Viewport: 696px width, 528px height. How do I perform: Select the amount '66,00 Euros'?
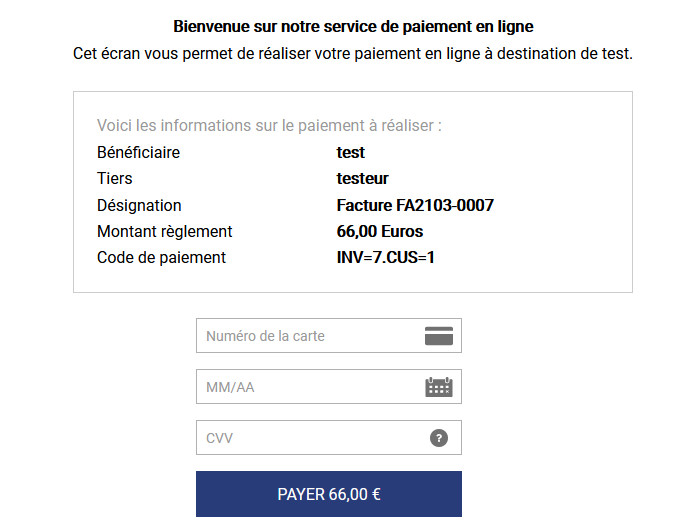tap(380, 232)
